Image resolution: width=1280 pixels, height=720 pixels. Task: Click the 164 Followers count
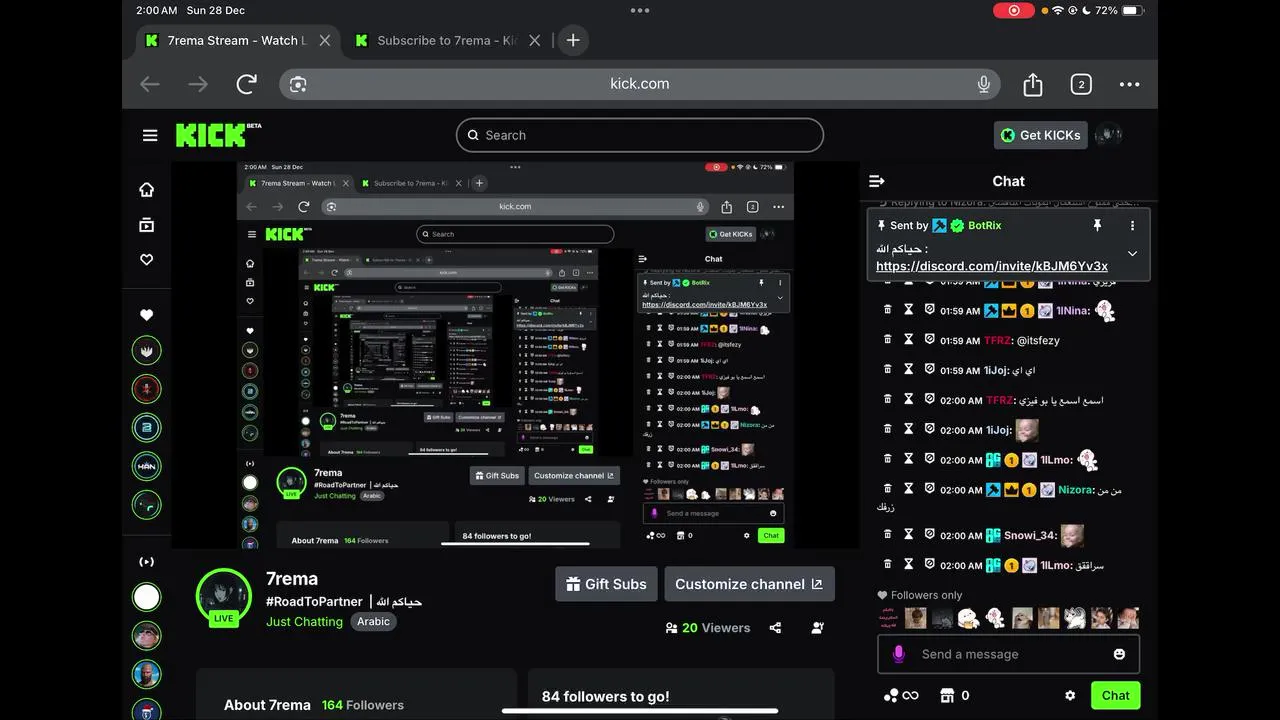(x=362, y=705)
